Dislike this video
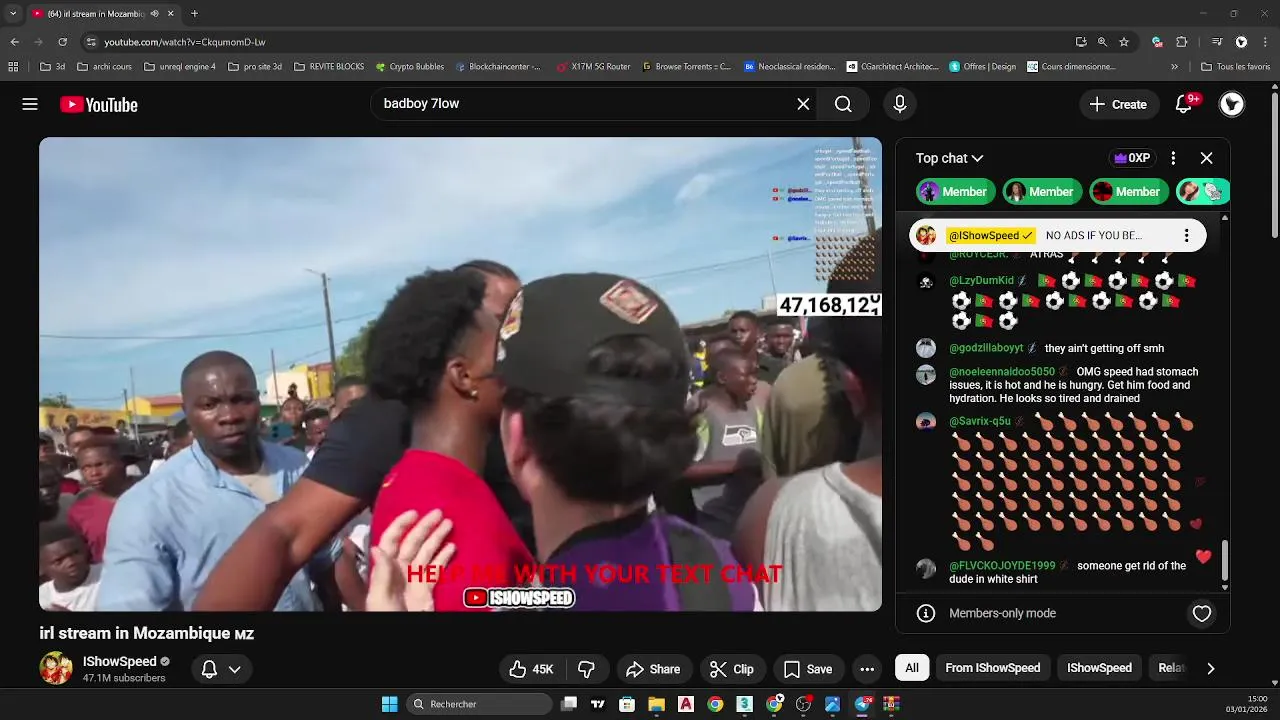 tap(587, 669)
